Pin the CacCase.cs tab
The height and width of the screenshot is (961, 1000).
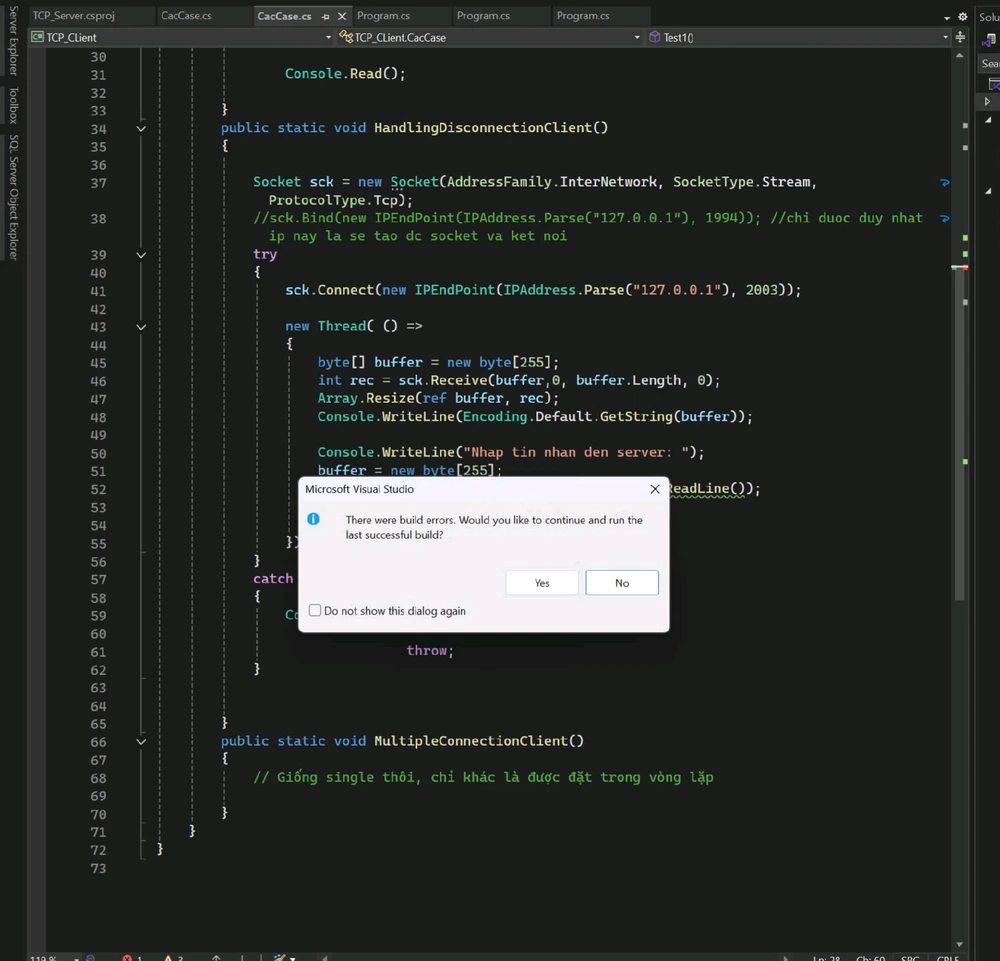(x=326, y=17)
